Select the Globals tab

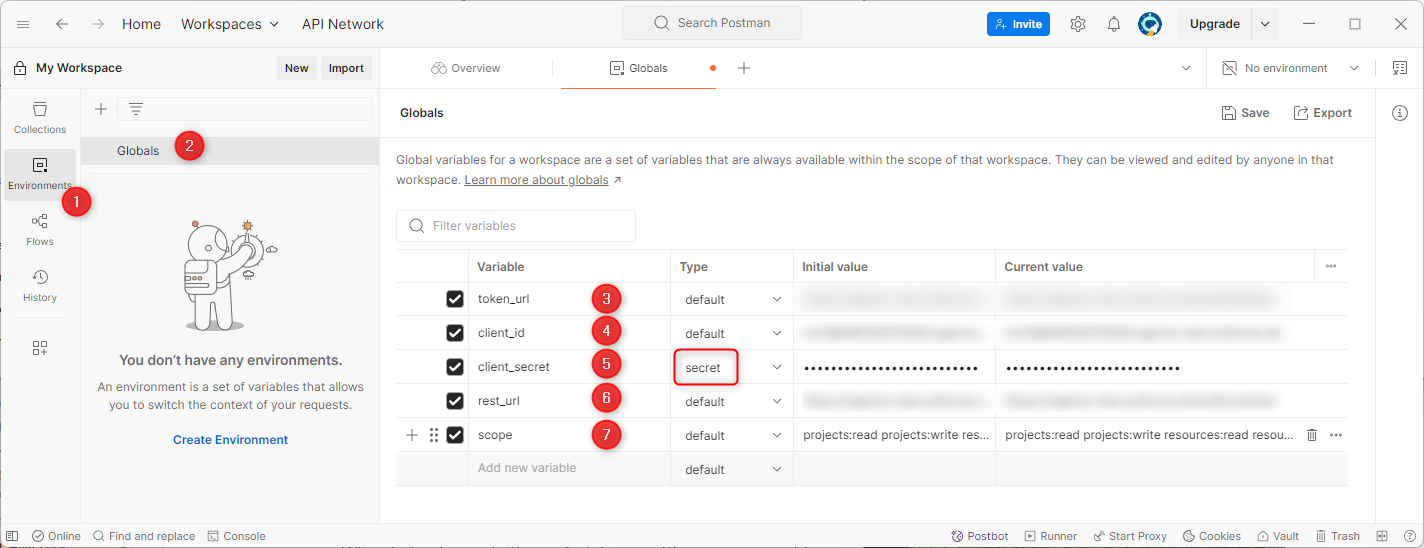pos(638,68)
